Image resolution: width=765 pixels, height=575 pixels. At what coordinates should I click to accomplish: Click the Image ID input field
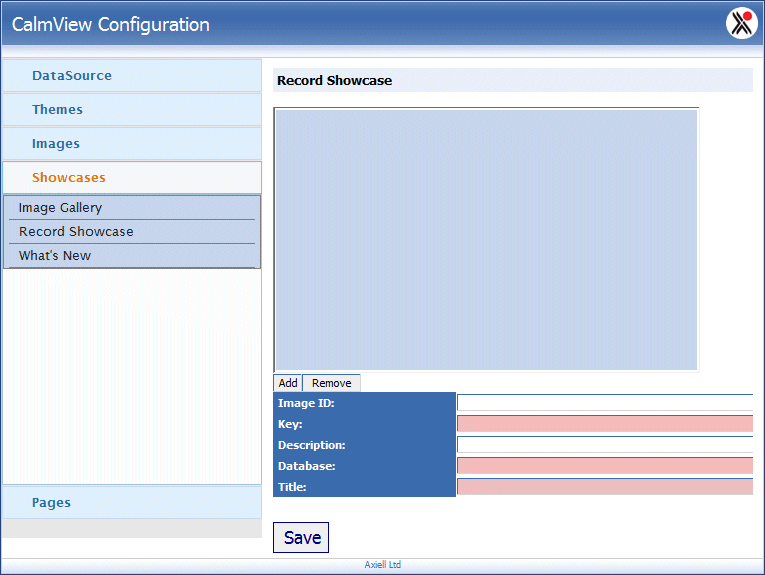(x=604, y=403)
